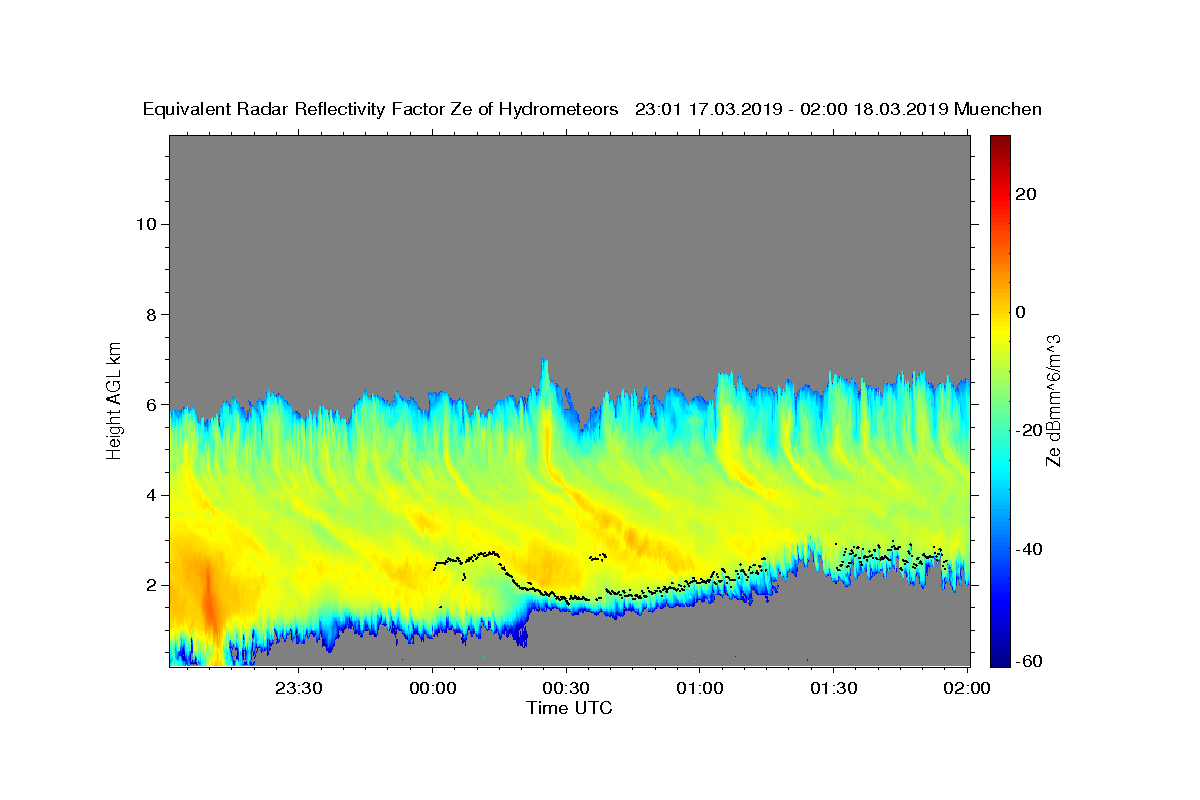
Task: Click the 01:00 time axis label
Action: [699, 688]
